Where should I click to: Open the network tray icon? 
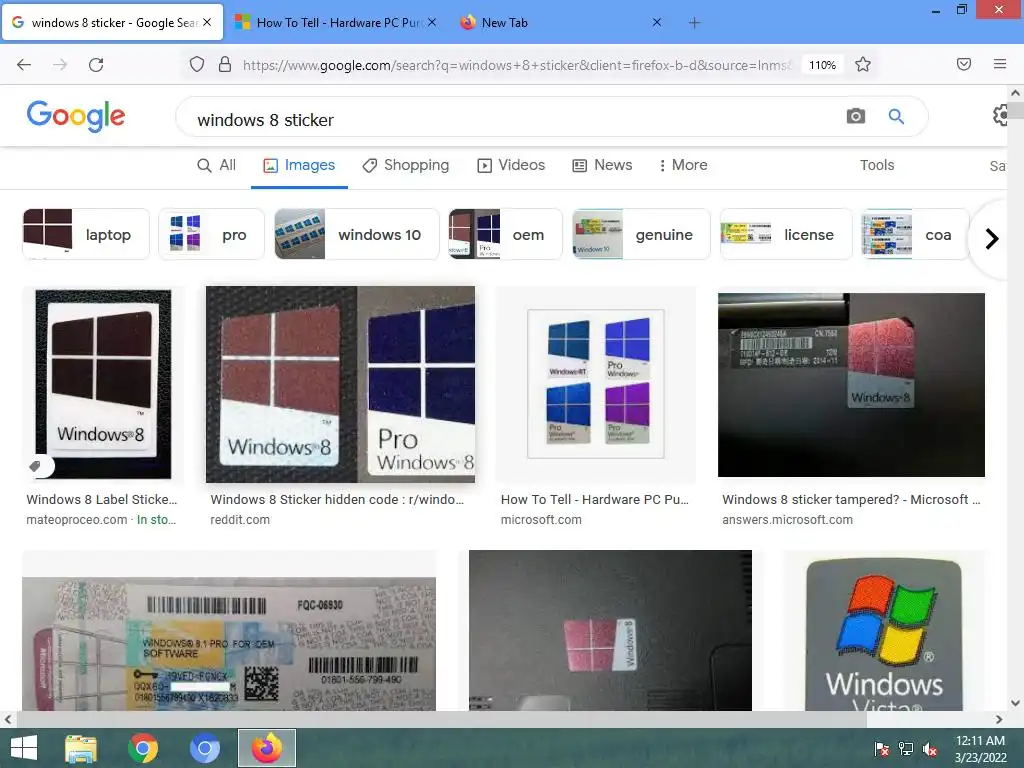pyautogui.click(x=906, y=749)
